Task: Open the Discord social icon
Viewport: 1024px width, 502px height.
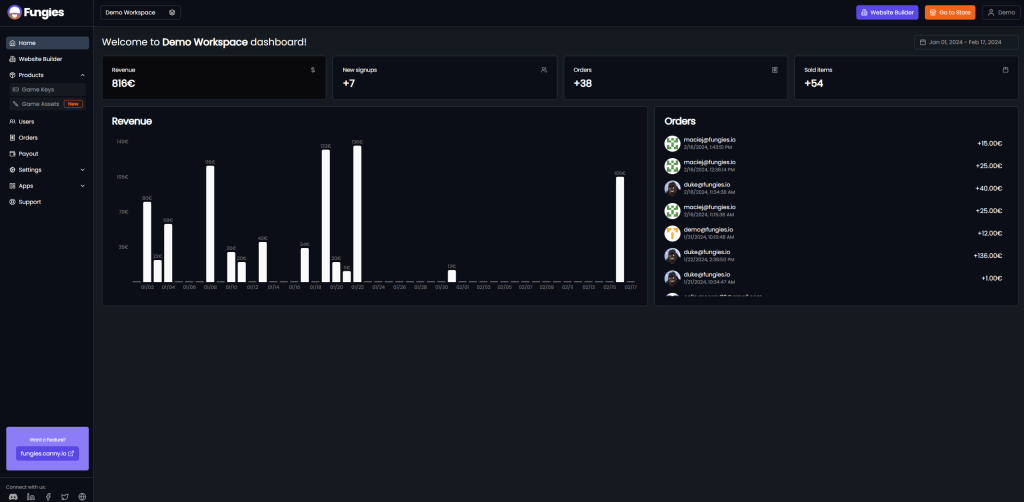Action: click(x=13, y=497)
